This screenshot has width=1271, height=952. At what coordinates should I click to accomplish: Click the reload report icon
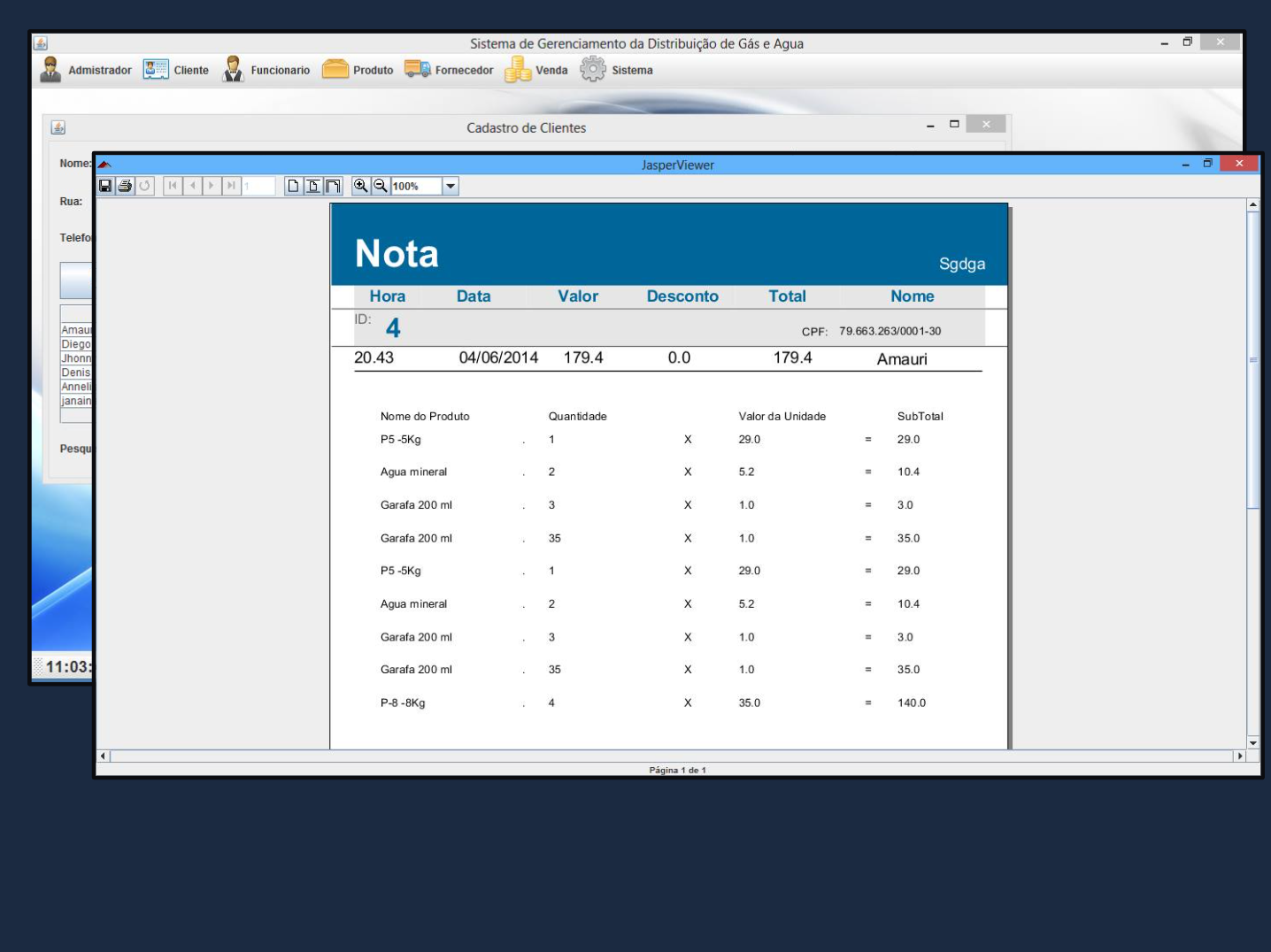(x=144, y=186)
